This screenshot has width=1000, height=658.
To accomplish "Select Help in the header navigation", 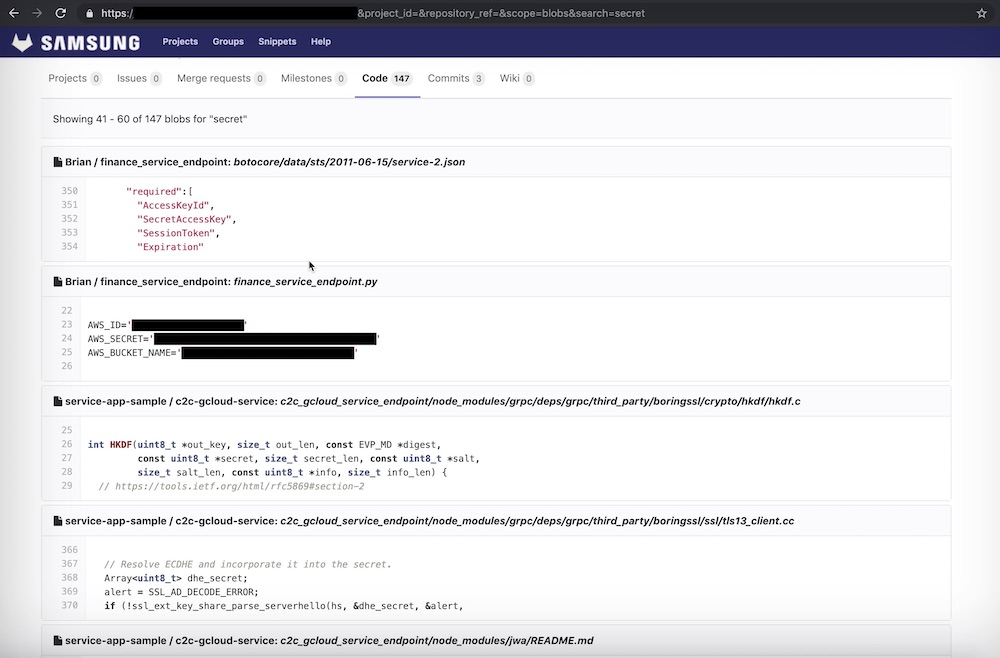I will [x=320, y=42].
